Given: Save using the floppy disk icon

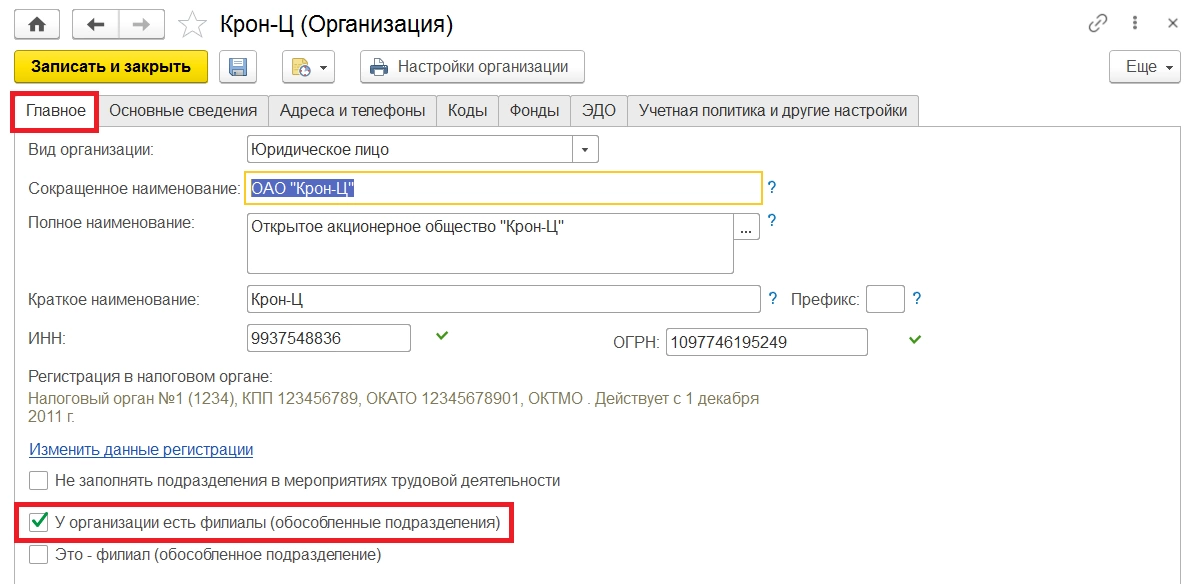Looking at the screenshot, I should pos(238,67).
